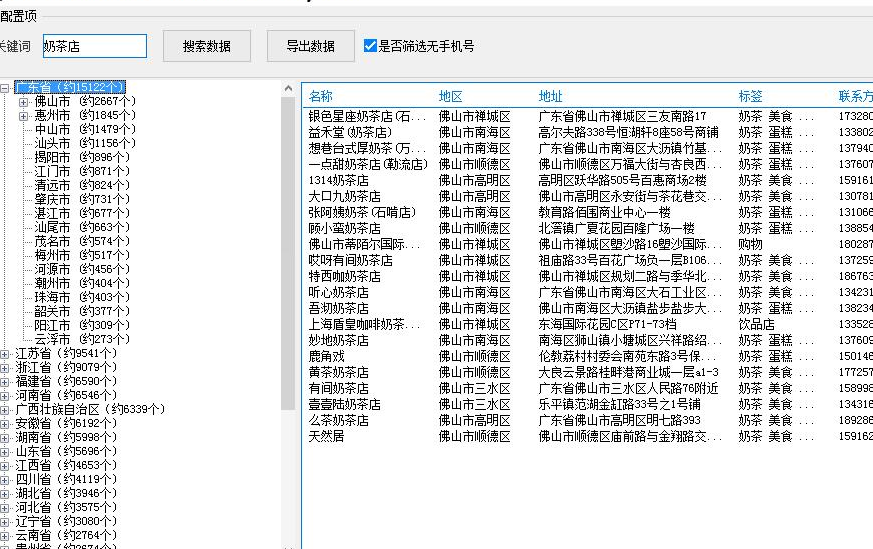Image resolution: width=873 pixels, height=549 pixels.
Task: Expand the 广西壮族自治区 tree node
Action: 4,410
